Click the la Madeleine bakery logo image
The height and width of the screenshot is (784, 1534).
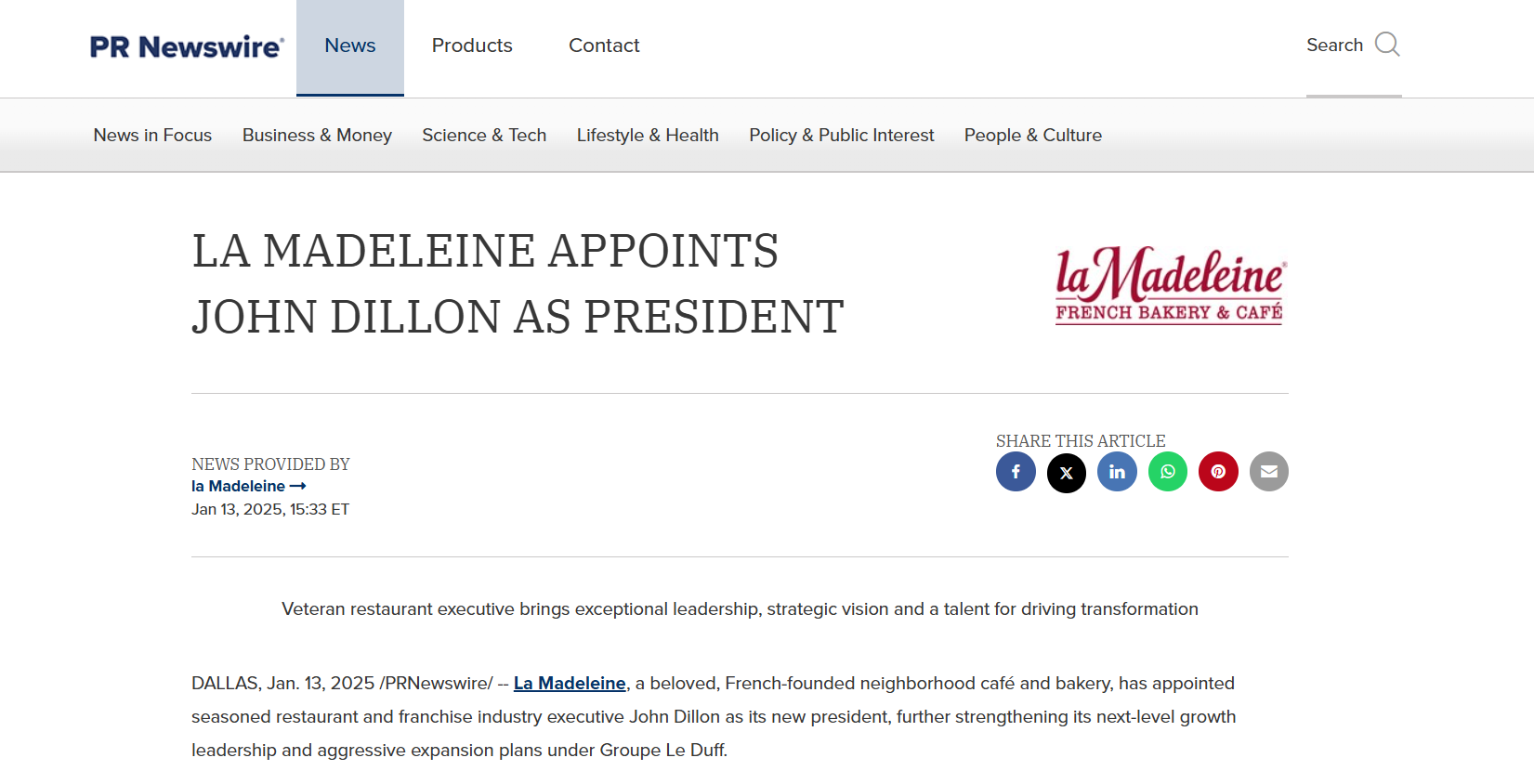1171,284
